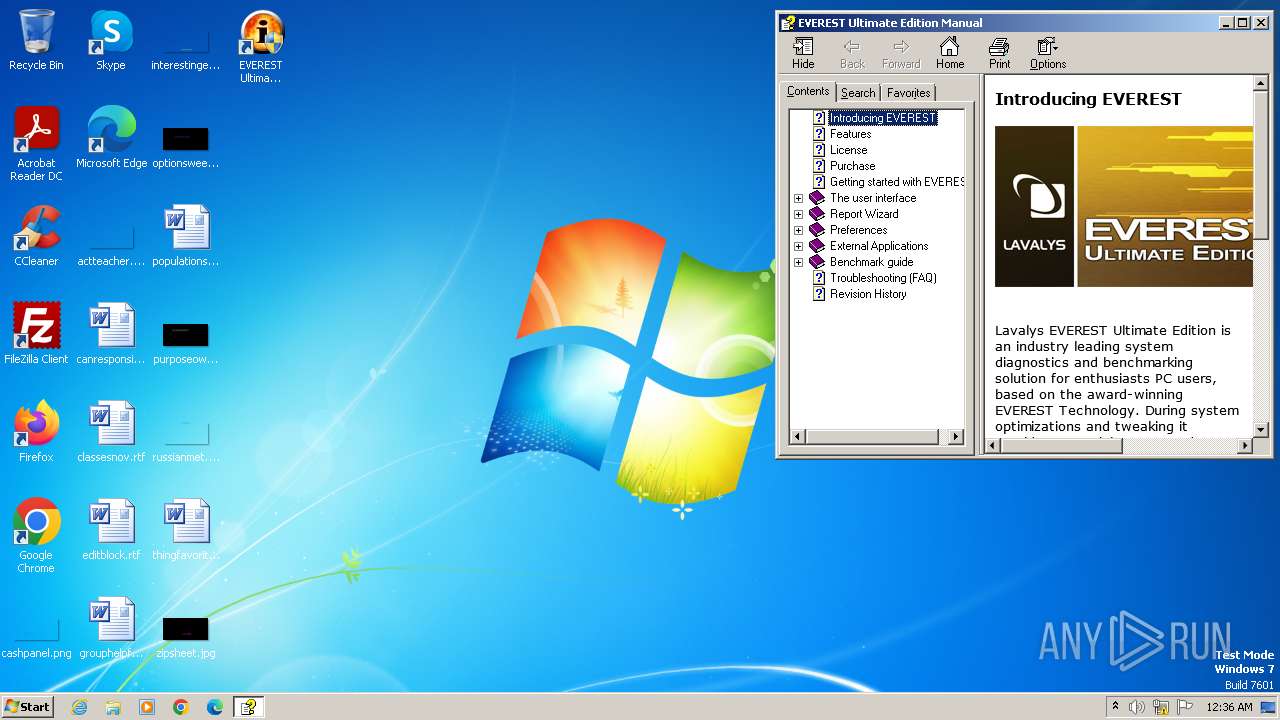
Task: Open Getting started with EVEREST topic
Action: click(x=896, y=182)
